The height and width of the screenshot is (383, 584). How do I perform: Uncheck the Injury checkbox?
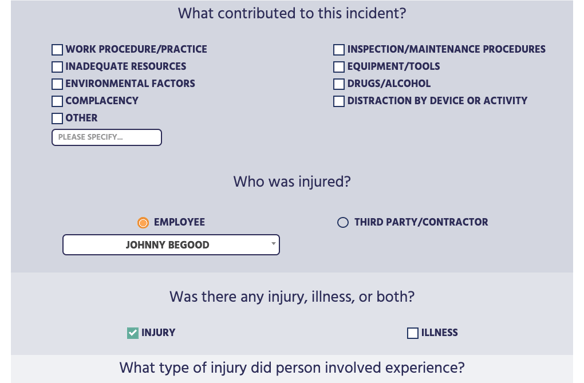(133, 333)
